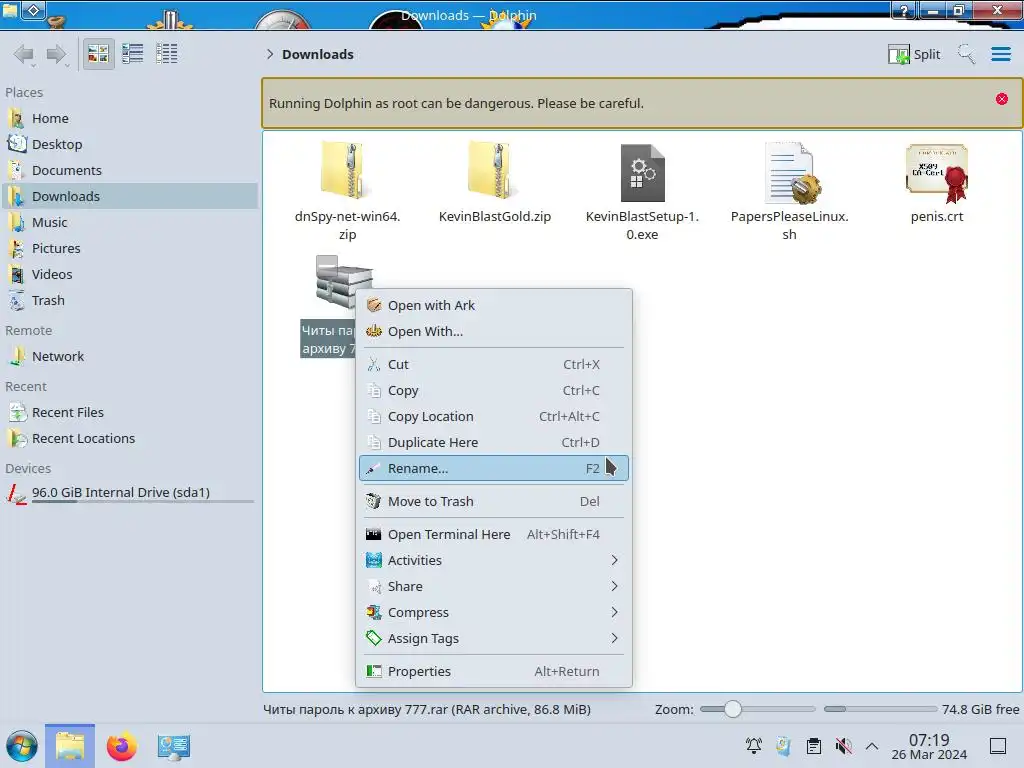
Task: Click the window help question-mark button
Action: click(x=904, y=10)
